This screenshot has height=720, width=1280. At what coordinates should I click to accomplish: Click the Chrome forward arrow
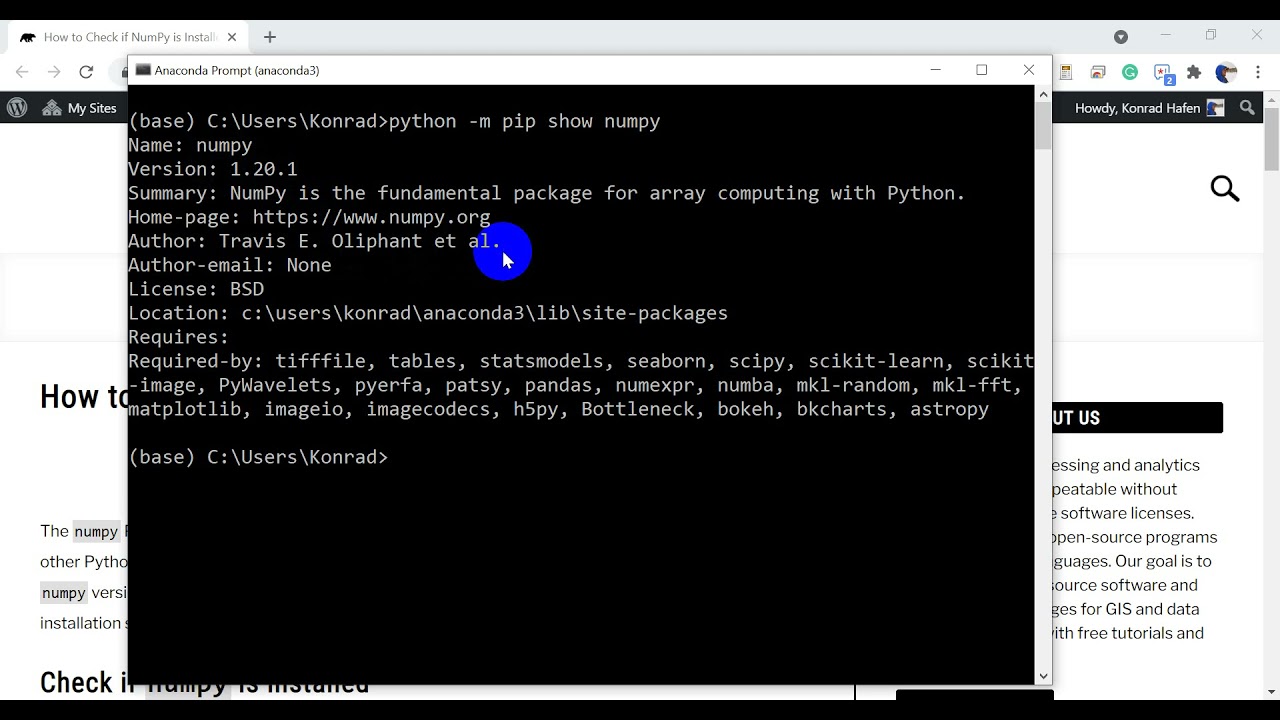pos(54,72)
